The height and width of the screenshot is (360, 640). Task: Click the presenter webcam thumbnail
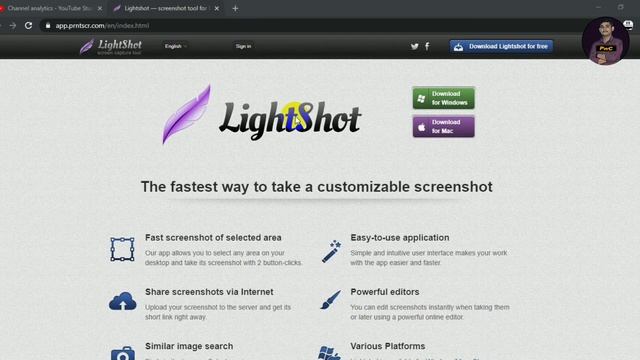pyautogui.click(x=605, y=41)
